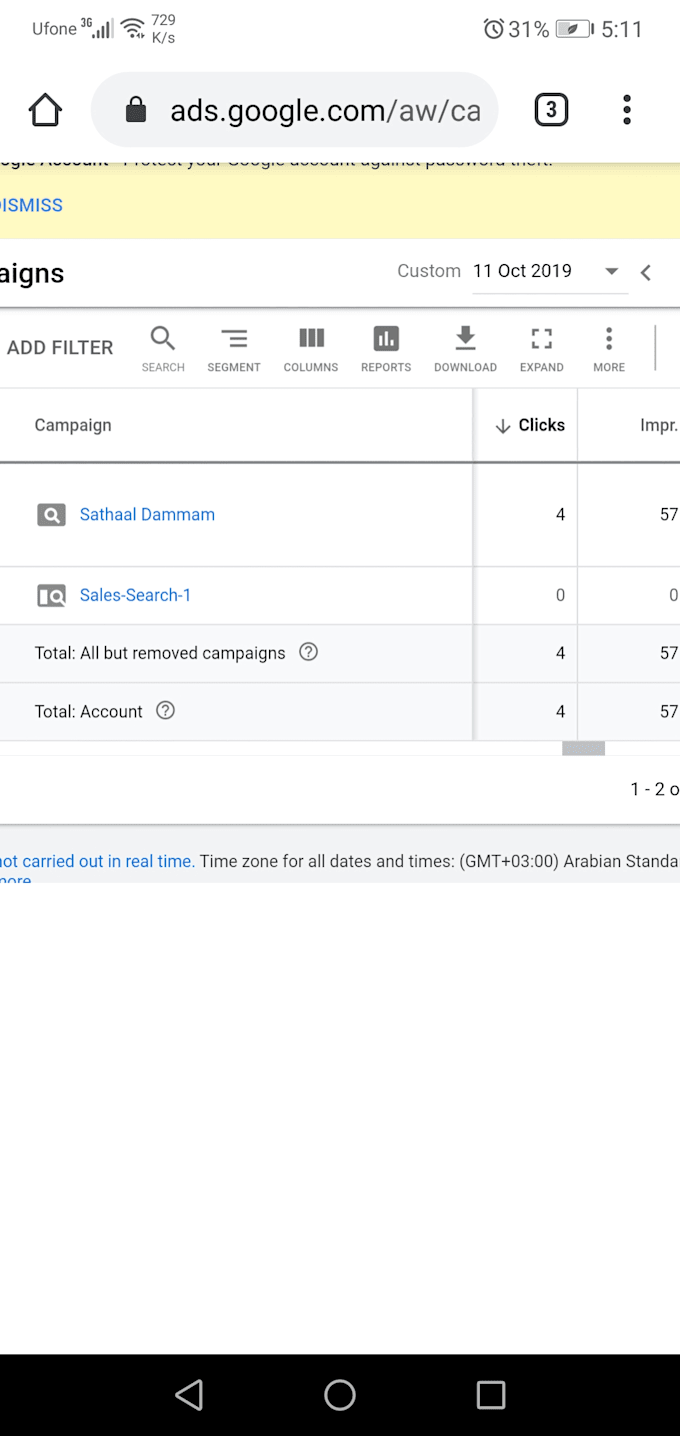Open the date range dropdown arrow
The height and width of the screenshot is (1436, 680).
(x=612, y=271)
